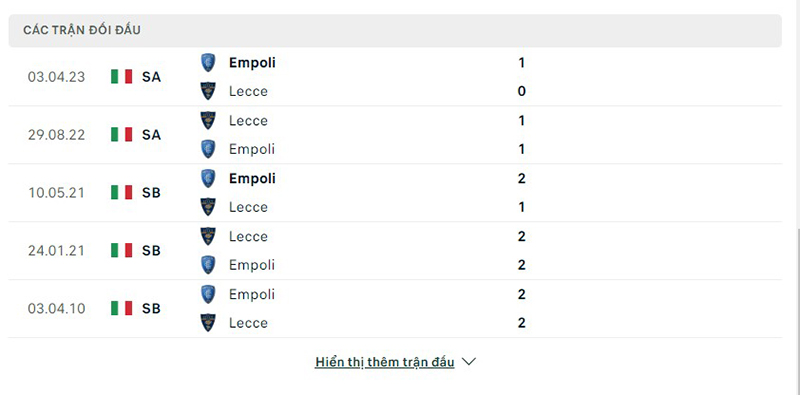Click Lecce crest in 29.08.22 match
This screenshot has height=395, width=800.
[208, 120]
